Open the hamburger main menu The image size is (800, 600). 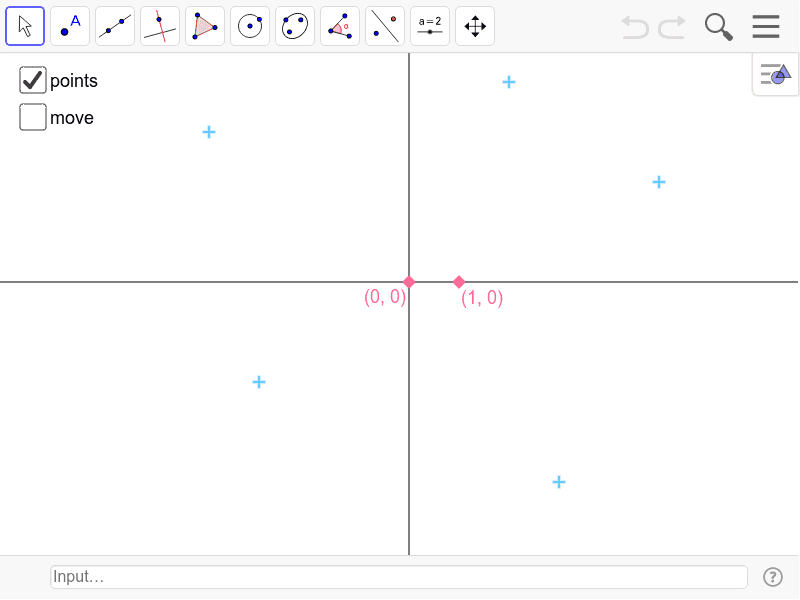pos(766,27)
